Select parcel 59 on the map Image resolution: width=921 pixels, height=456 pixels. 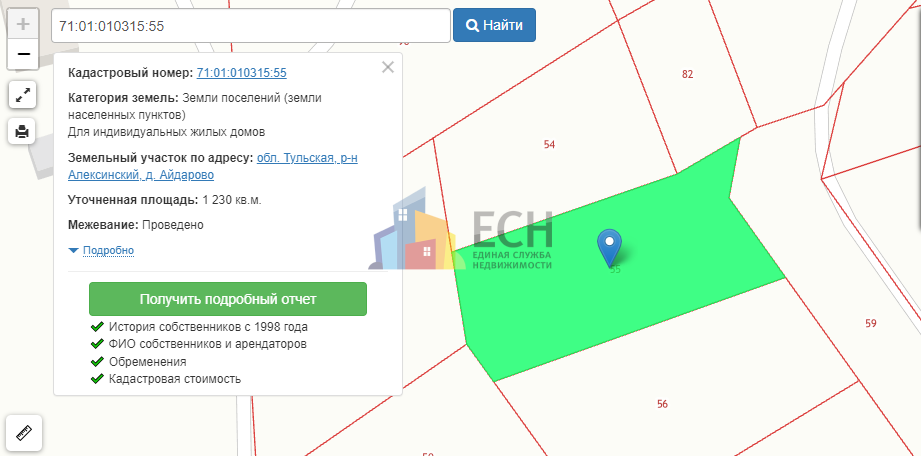tap(870, 323)
